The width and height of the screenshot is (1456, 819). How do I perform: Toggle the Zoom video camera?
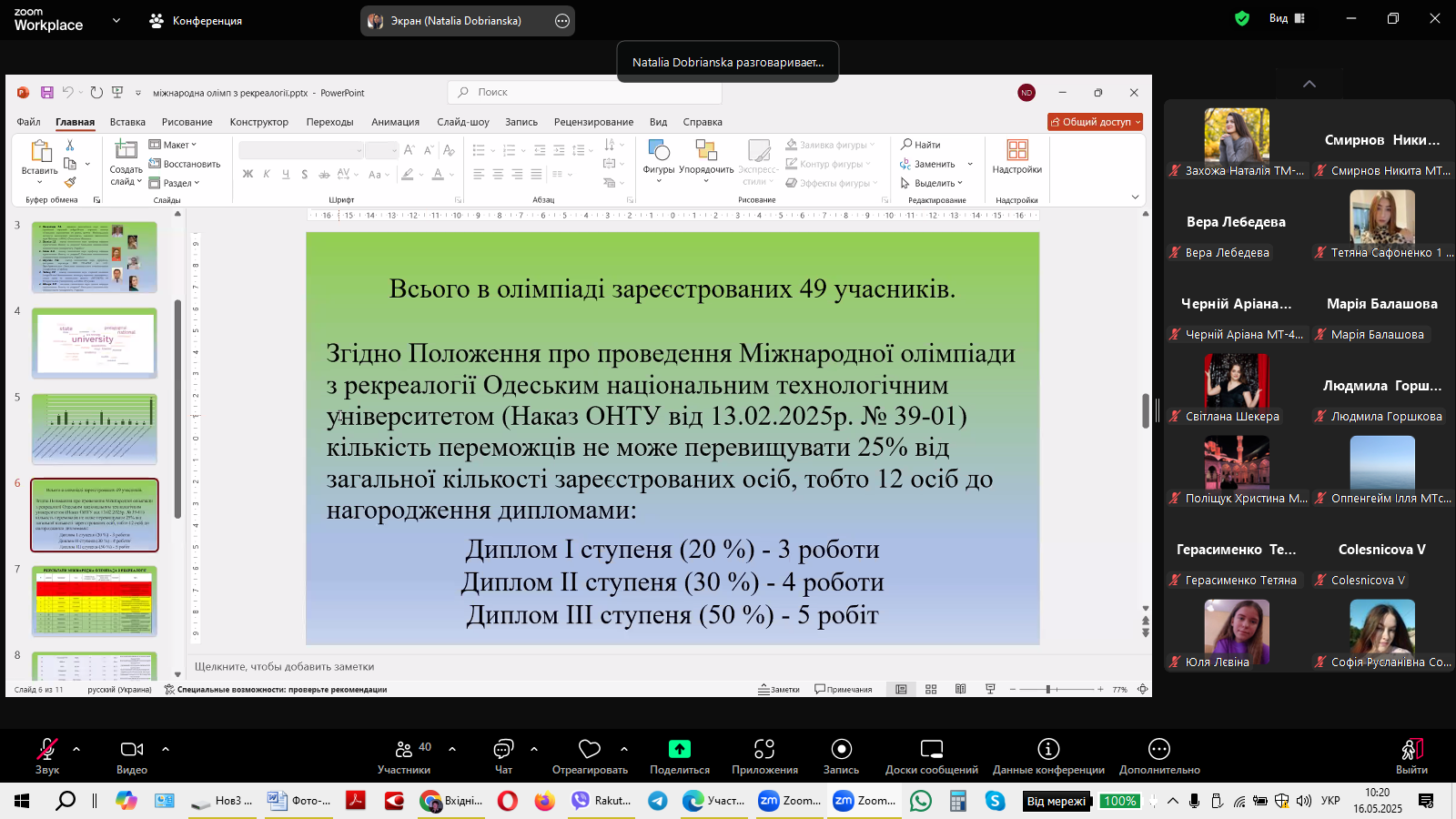coord(132,749)
